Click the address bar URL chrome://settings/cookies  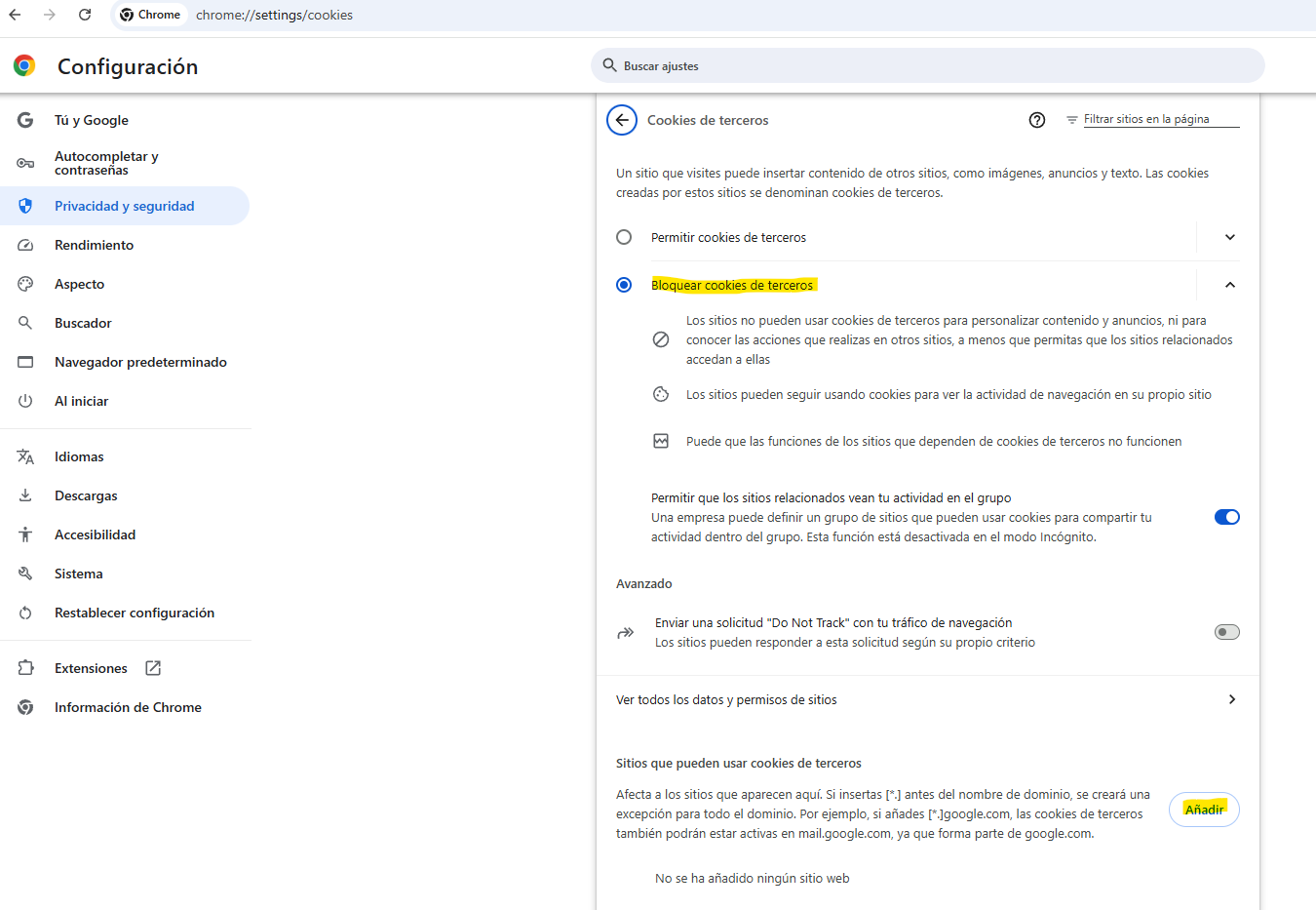coord(274,15)
